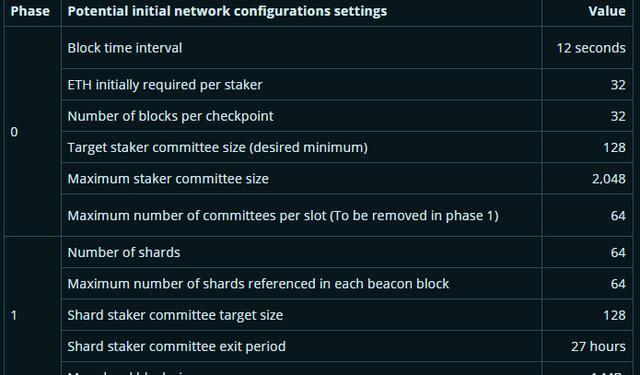Image resolution: width=640 pixels, height=375 pixels.
Task: Click the 128 value for target committee size
Action: (614, 147)
